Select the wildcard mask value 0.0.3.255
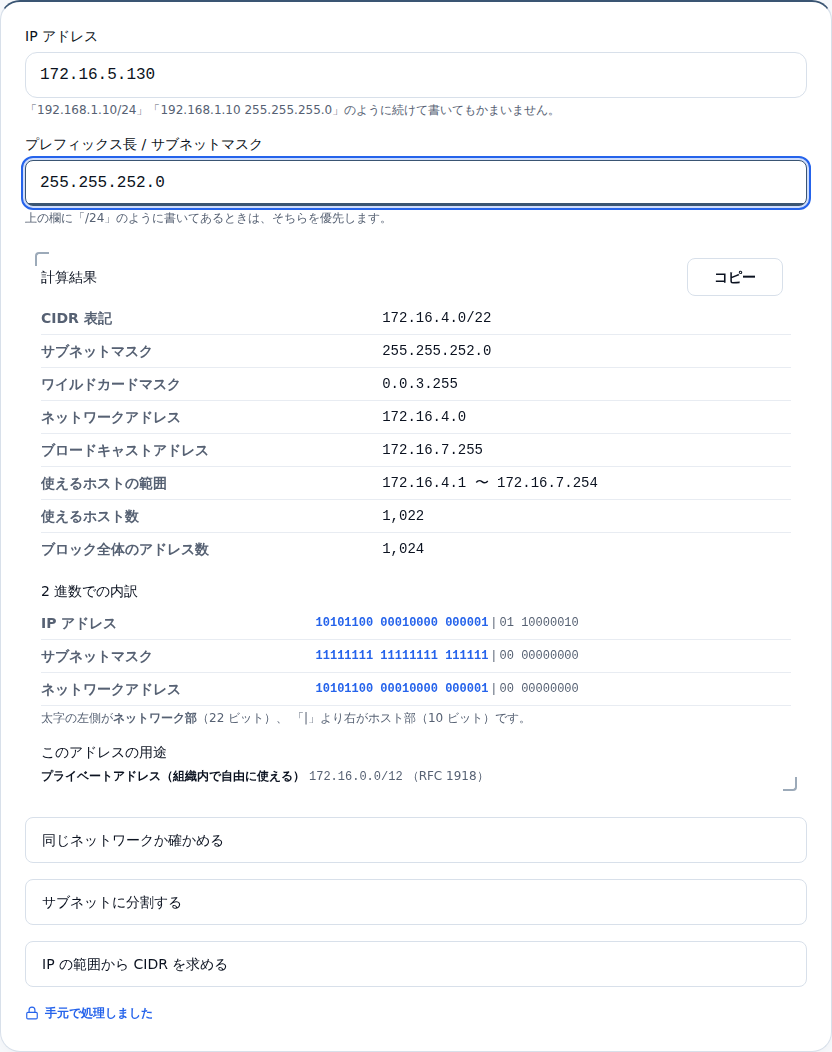The height and width of the screenshot is (1052, 832). [420, 384]
